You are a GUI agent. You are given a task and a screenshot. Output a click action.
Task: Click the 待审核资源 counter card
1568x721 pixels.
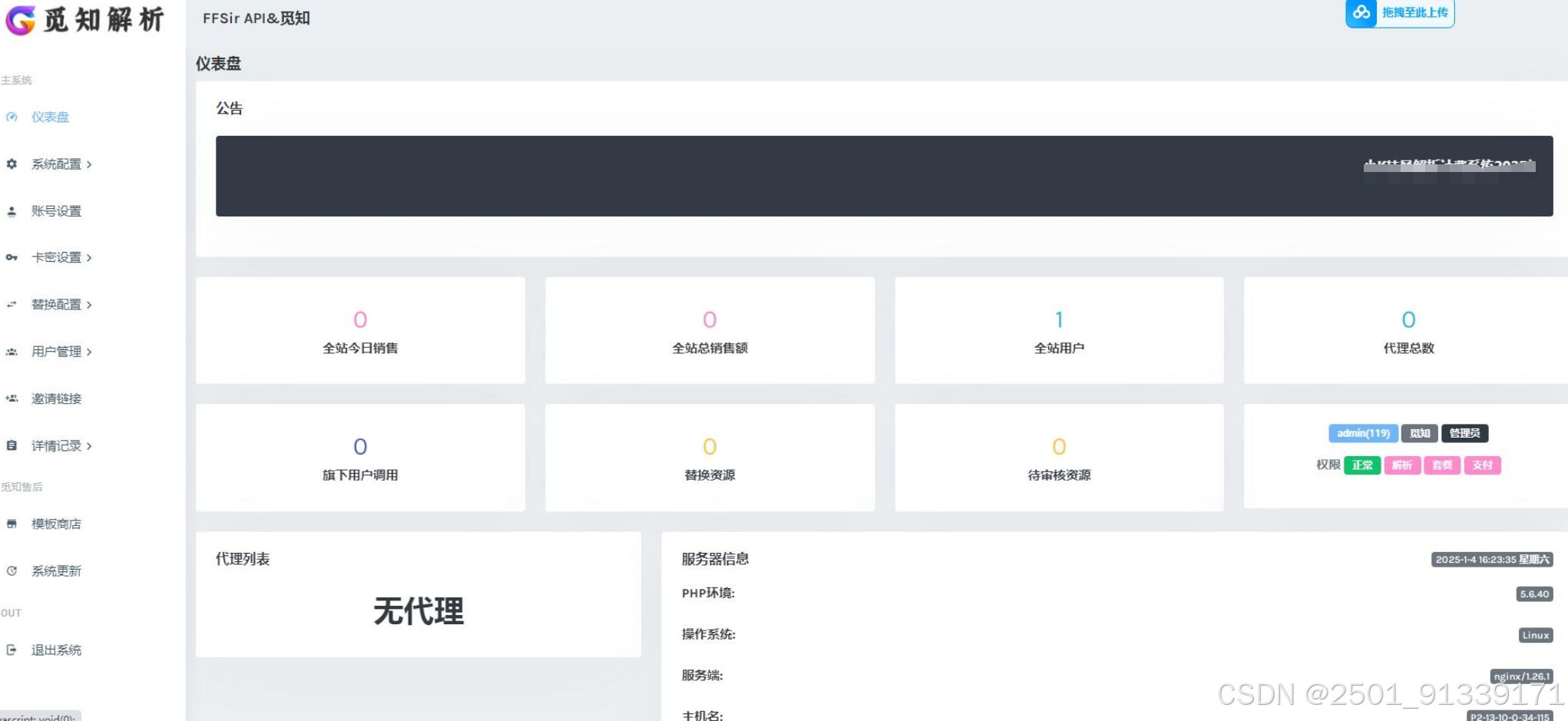point(1058,457)
